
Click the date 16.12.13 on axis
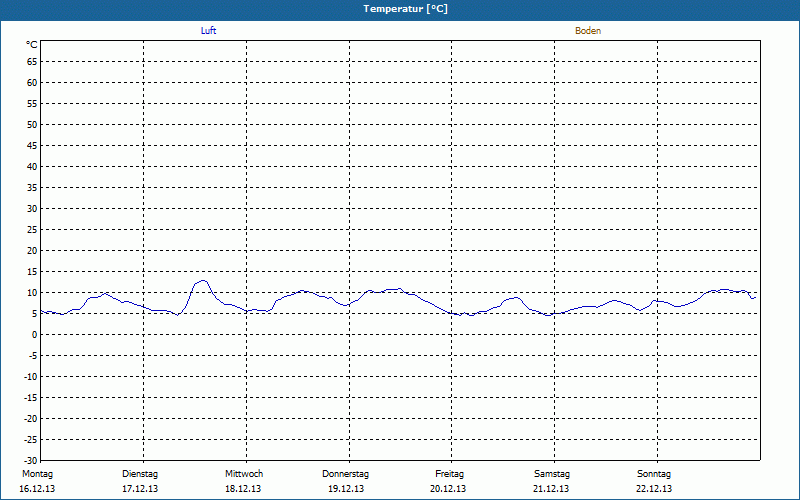[36, 489]
